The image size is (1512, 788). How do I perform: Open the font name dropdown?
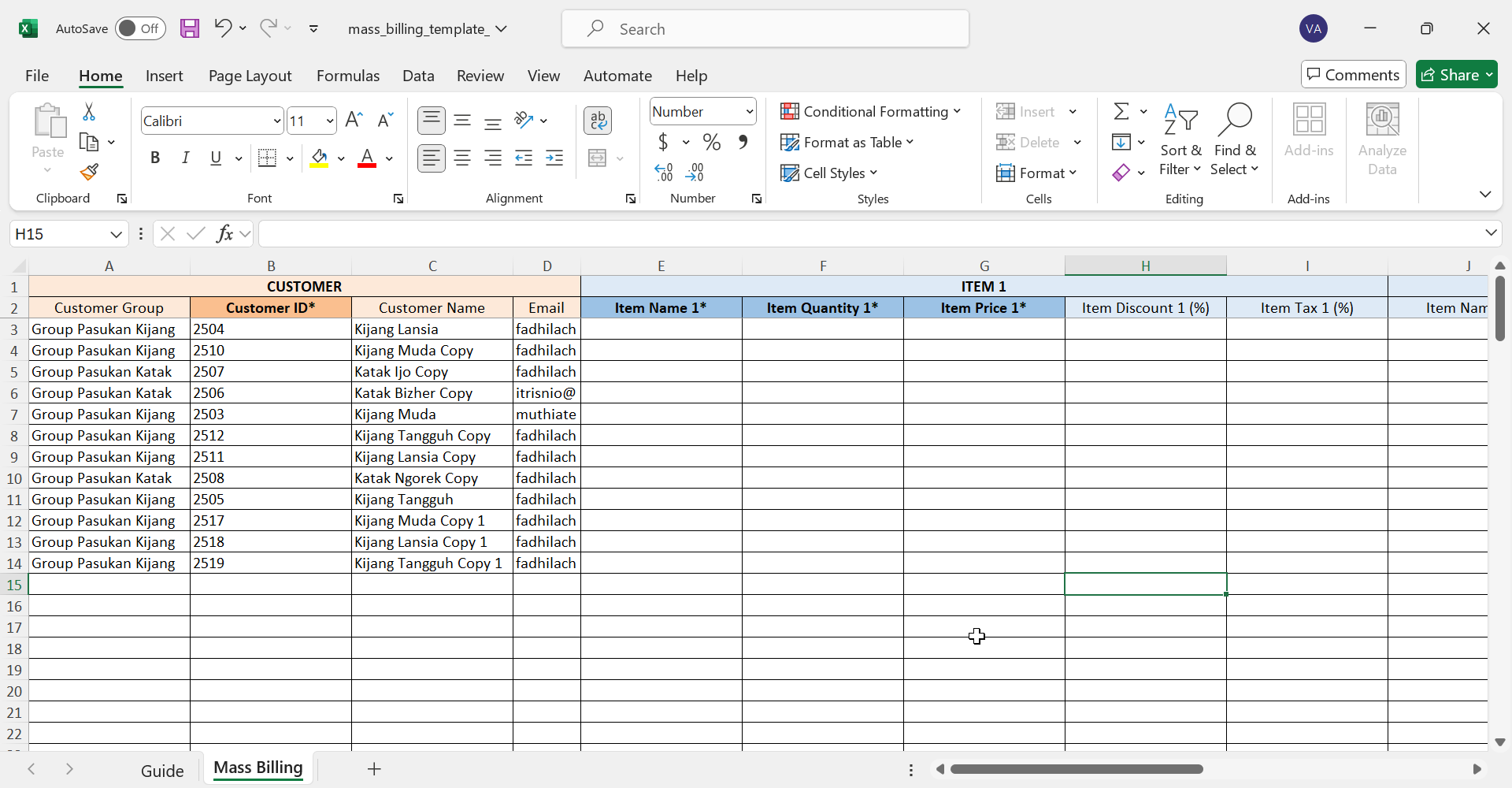point(276,121)
